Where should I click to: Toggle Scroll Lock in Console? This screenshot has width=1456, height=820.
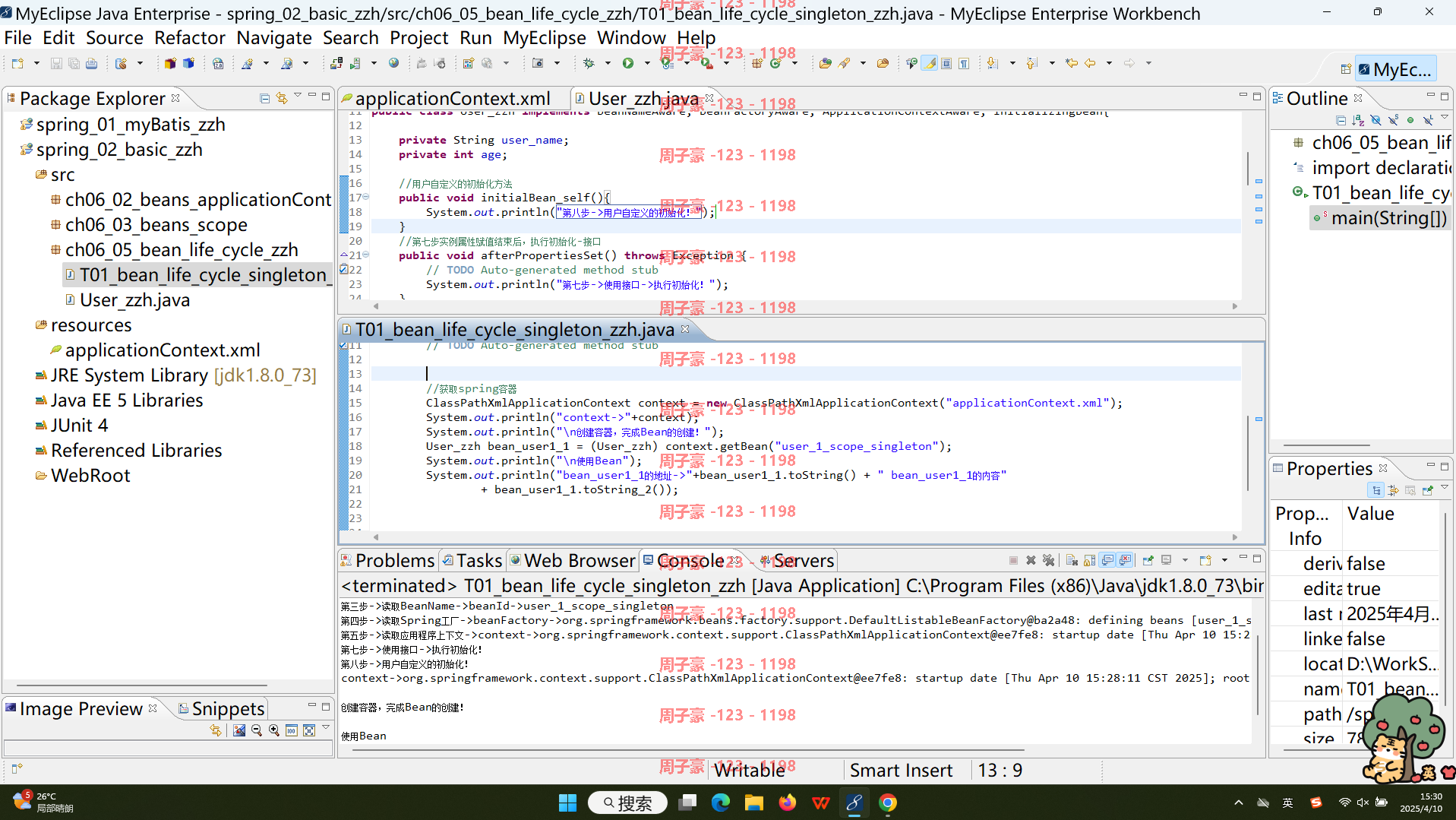[x=1089, y=561]
